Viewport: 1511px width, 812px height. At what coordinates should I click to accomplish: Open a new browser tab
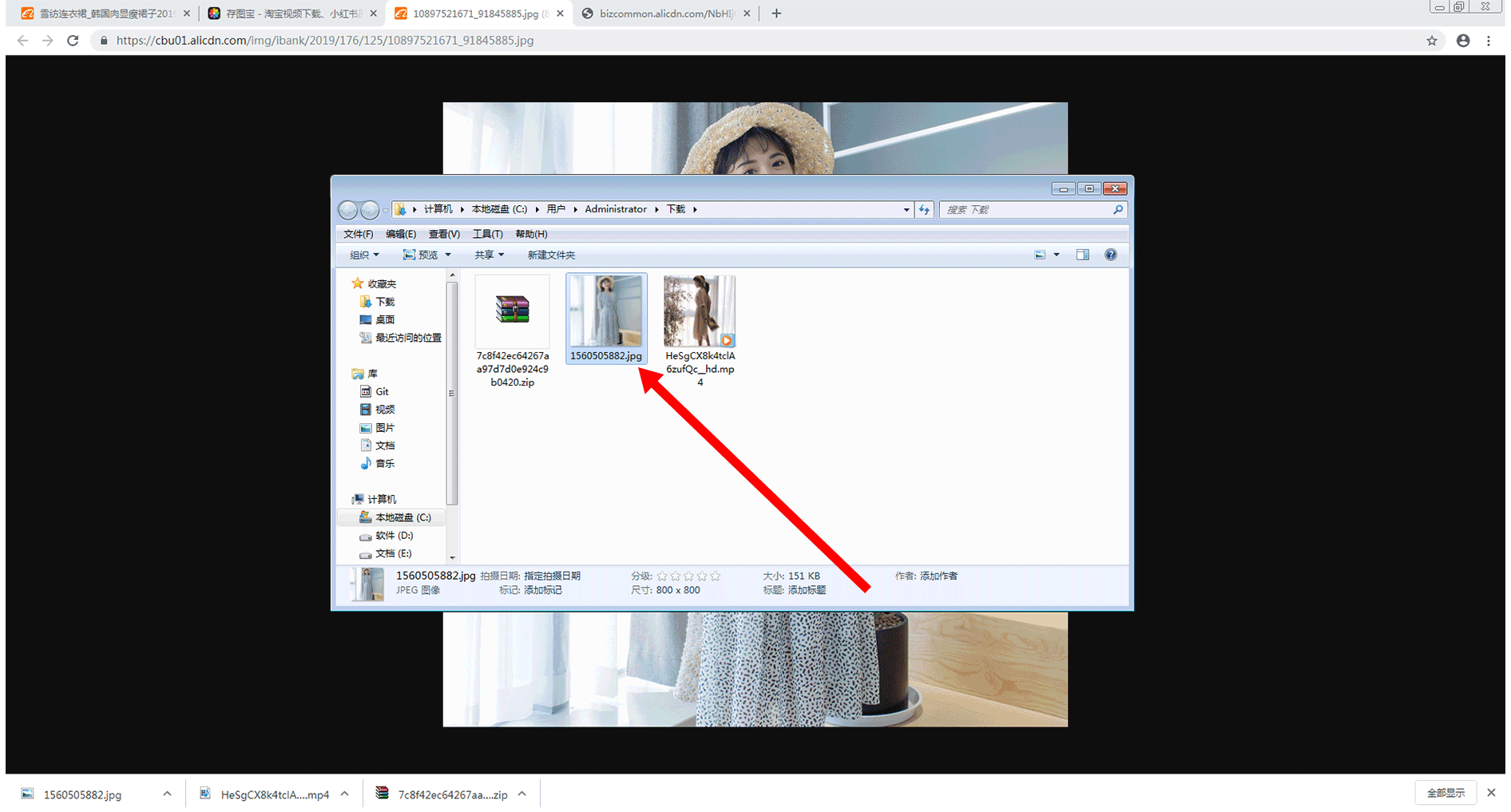(x=776, y=14)
